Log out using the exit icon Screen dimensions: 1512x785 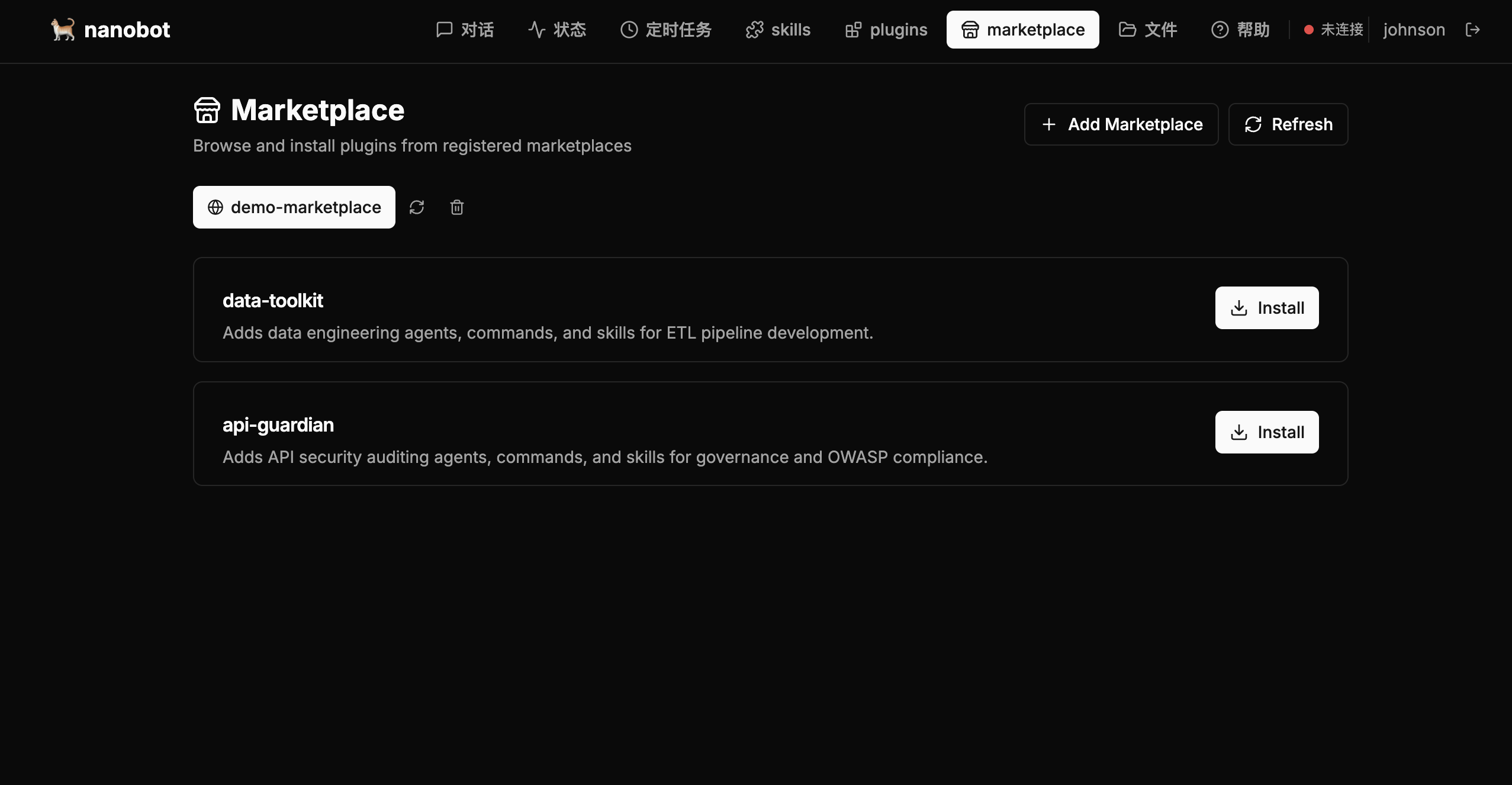pyautogui.click(x=1472, y=30)
